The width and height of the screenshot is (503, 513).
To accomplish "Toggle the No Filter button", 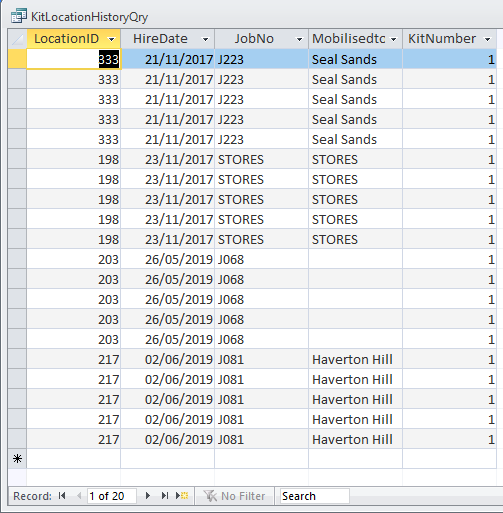I will point(234,496).
